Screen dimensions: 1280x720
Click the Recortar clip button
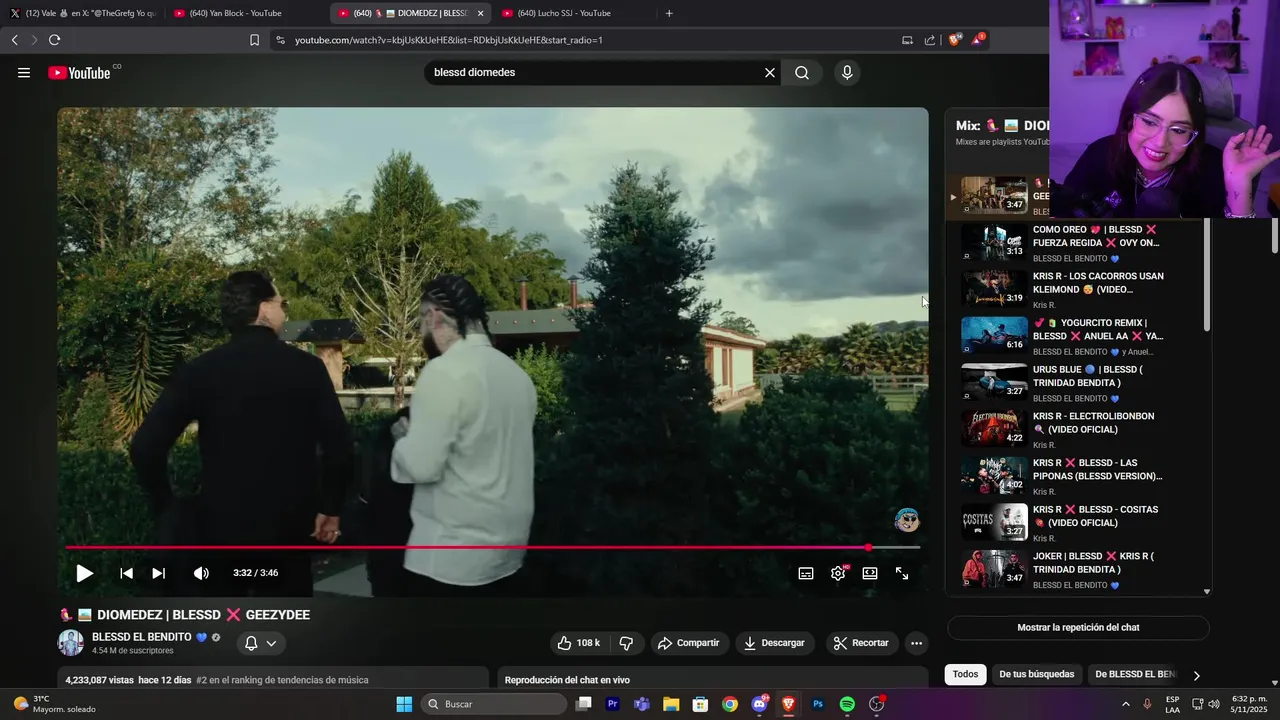[861, 643]
